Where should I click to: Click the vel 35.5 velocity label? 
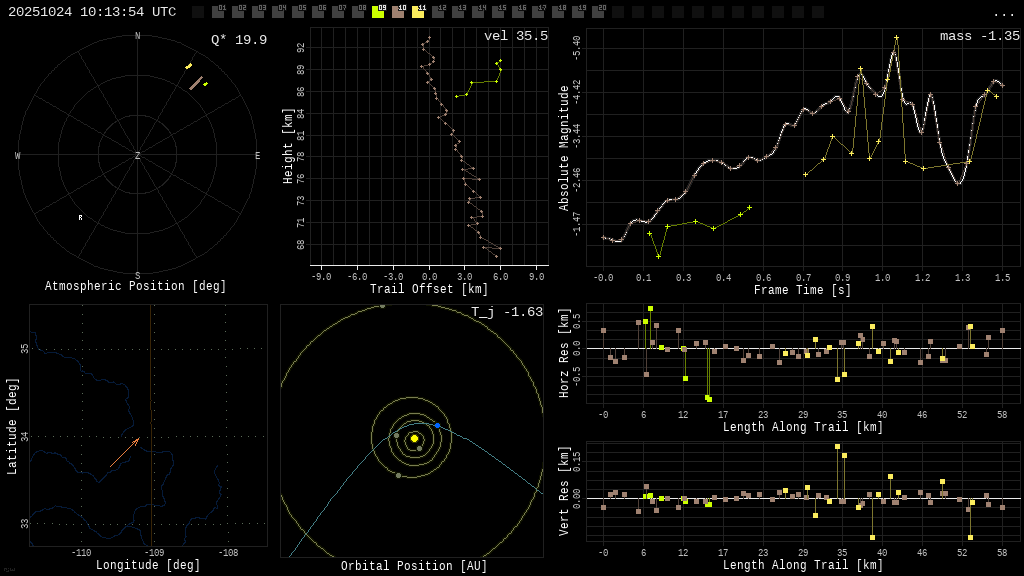pyautogui.click(x=515, y=36)
